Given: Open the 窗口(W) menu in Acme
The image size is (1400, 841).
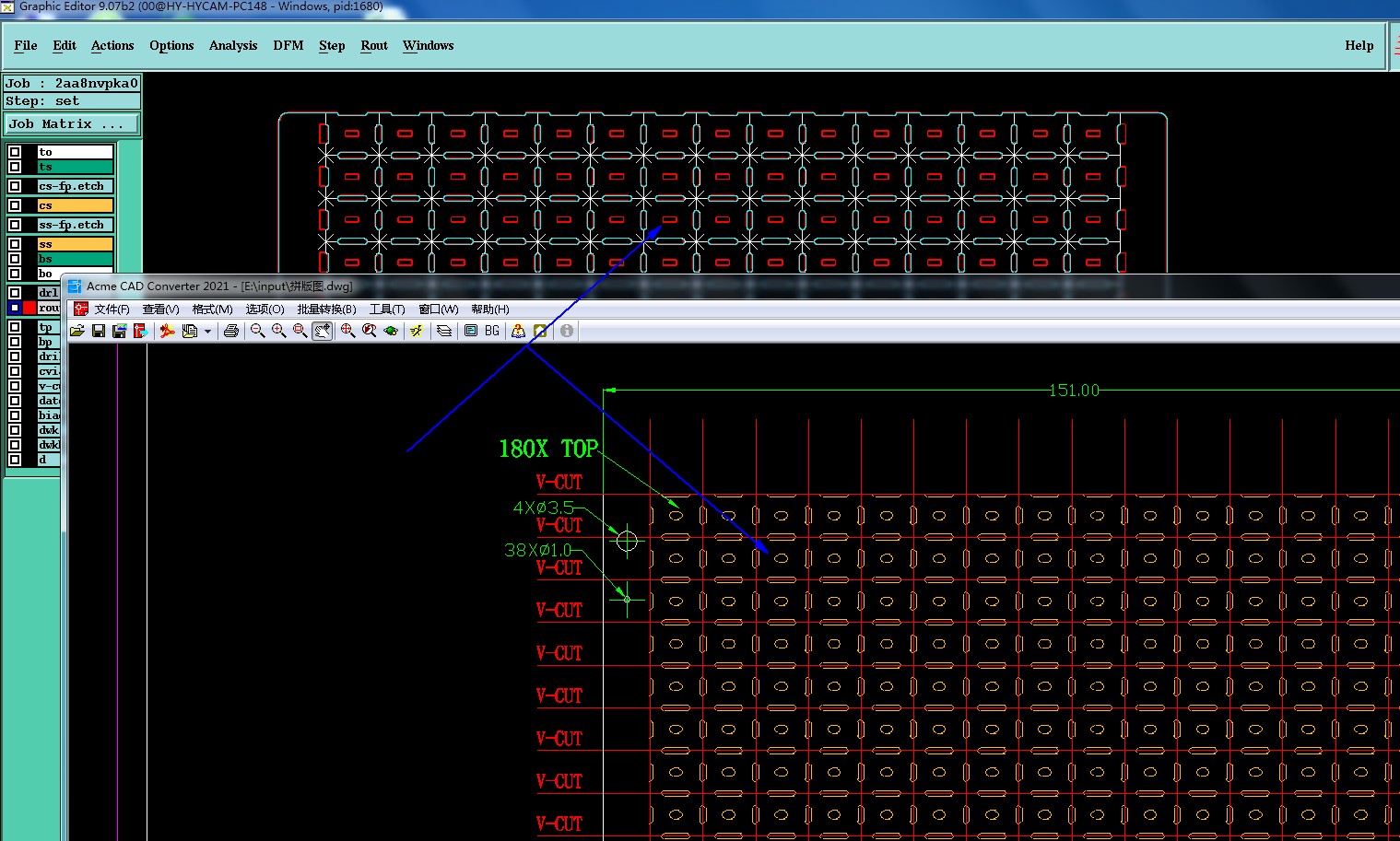Looking at the screenshot, I should [439, 310].
